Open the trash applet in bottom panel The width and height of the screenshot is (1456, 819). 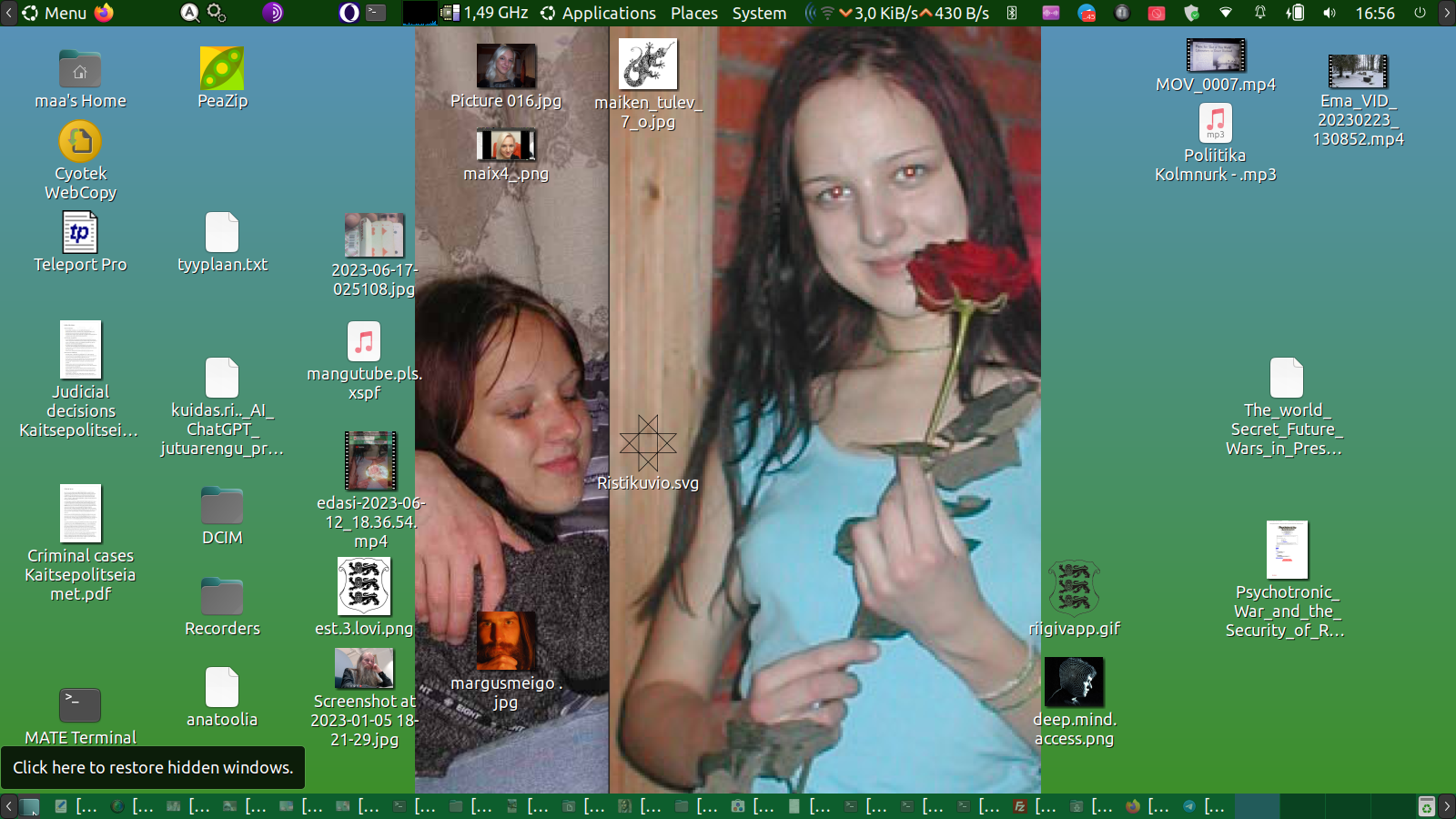[x=1427, y=806]
